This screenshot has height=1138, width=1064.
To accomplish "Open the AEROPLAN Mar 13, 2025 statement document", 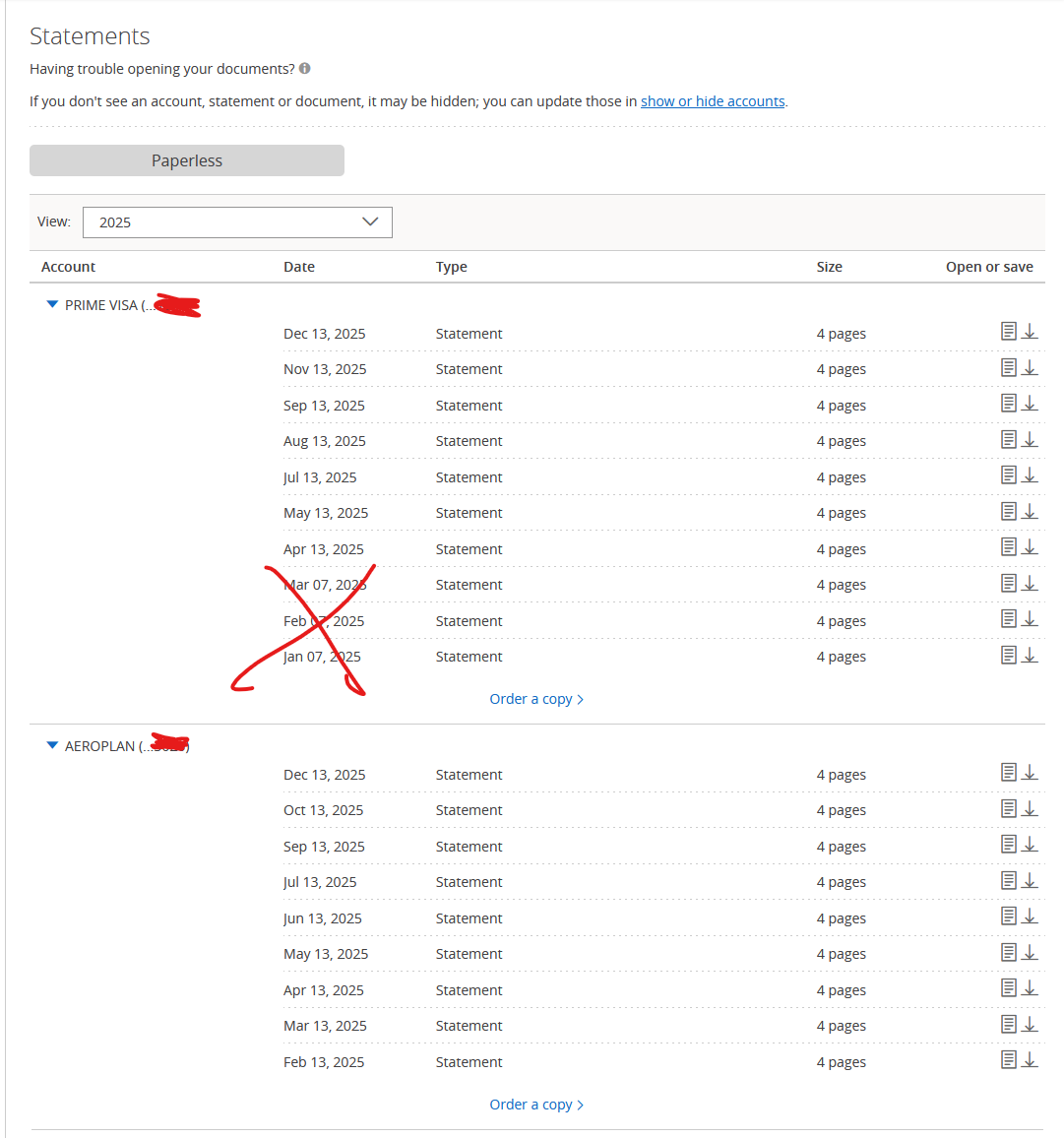I will 1009,1025.
